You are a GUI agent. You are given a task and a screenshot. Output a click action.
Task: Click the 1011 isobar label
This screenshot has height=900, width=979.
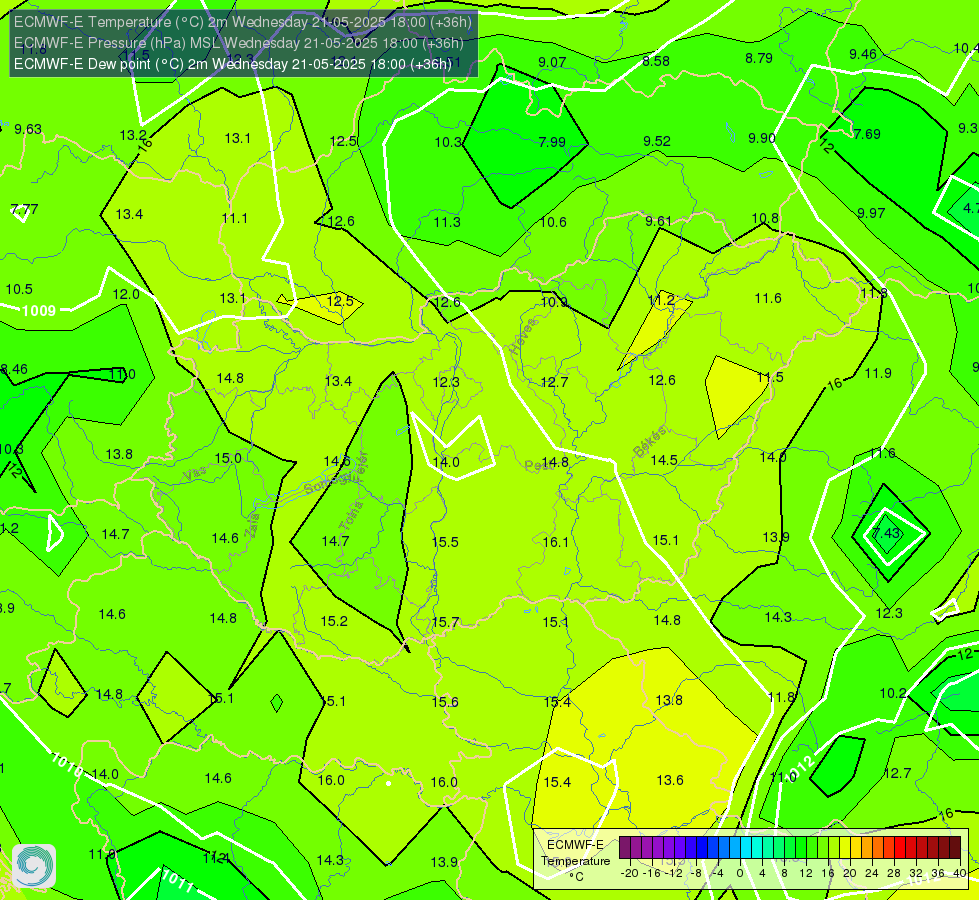point(177,879)
